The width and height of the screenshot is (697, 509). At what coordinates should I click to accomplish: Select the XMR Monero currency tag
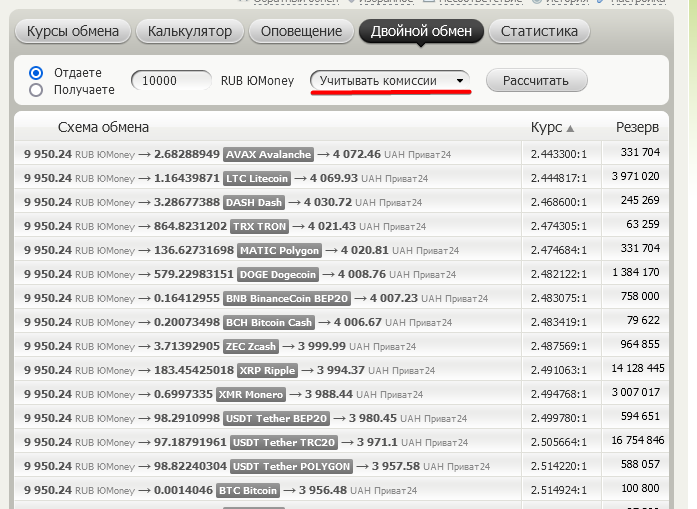point(251,394)
